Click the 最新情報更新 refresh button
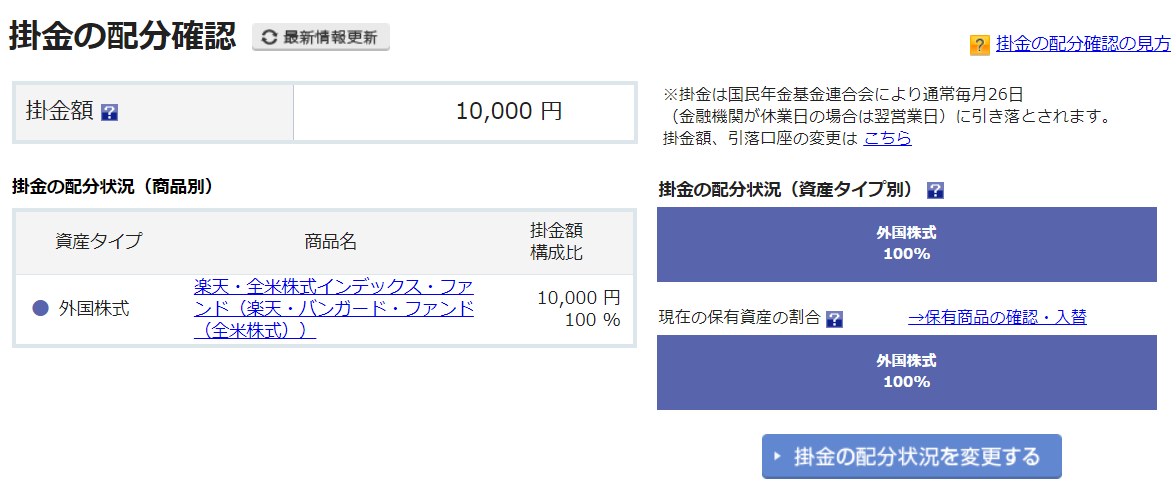The width and height of the screenshot is (1176, 503). (321, 37)
